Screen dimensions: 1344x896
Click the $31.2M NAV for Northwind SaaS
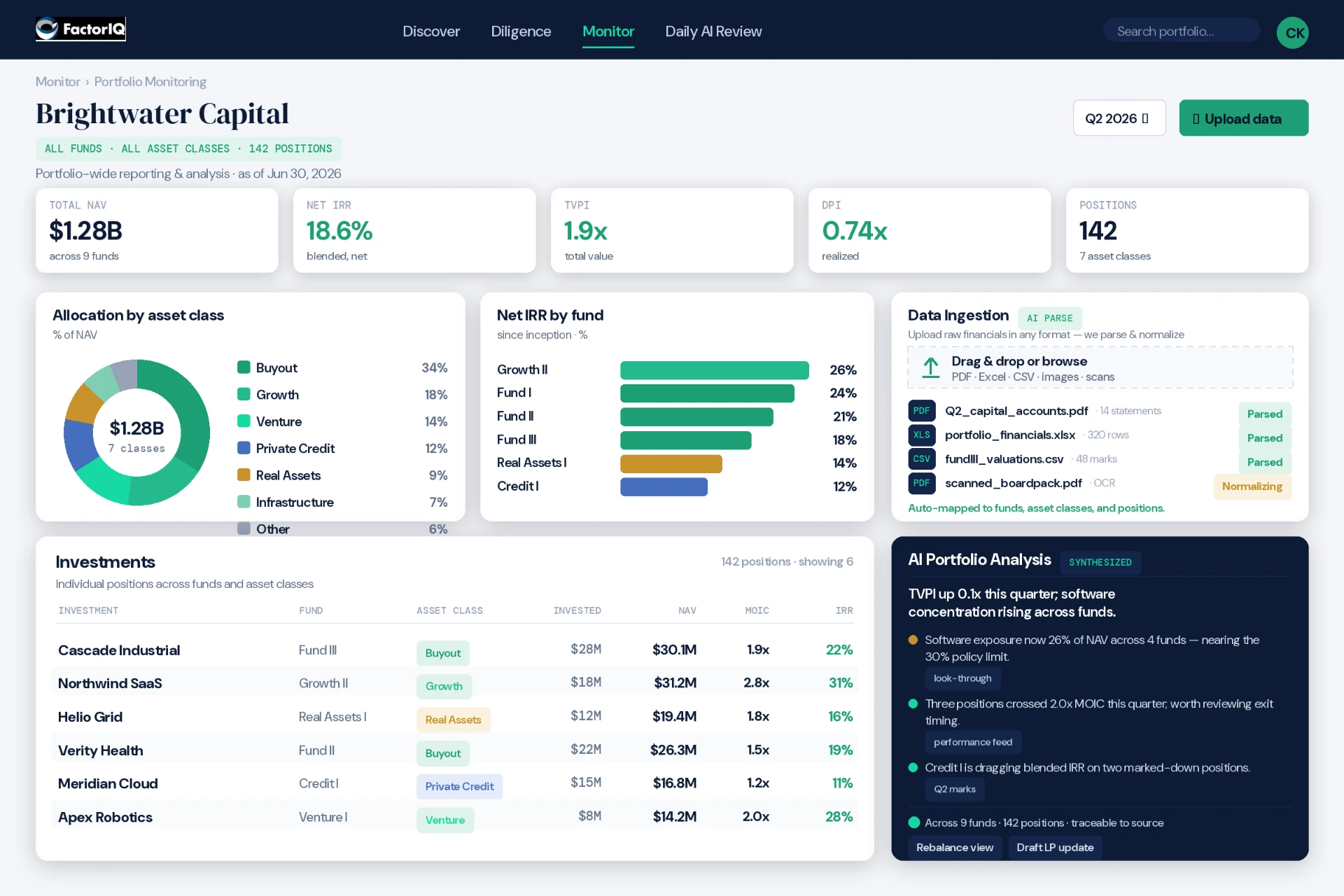tap(675, 683)
